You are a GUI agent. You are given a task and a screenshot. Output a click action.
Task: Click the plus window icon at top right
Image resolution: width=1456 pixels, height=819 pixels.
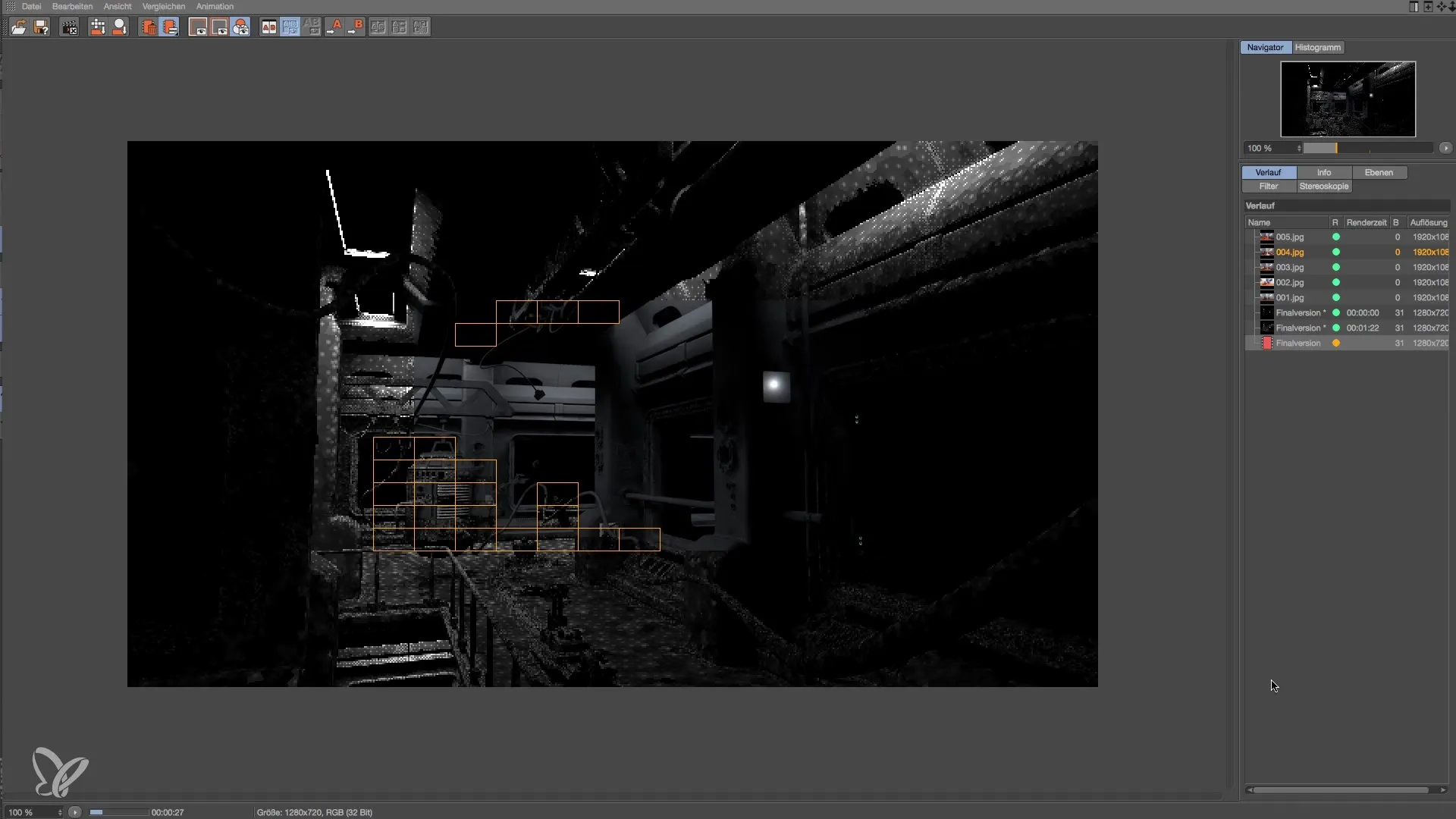(1428, 6)
